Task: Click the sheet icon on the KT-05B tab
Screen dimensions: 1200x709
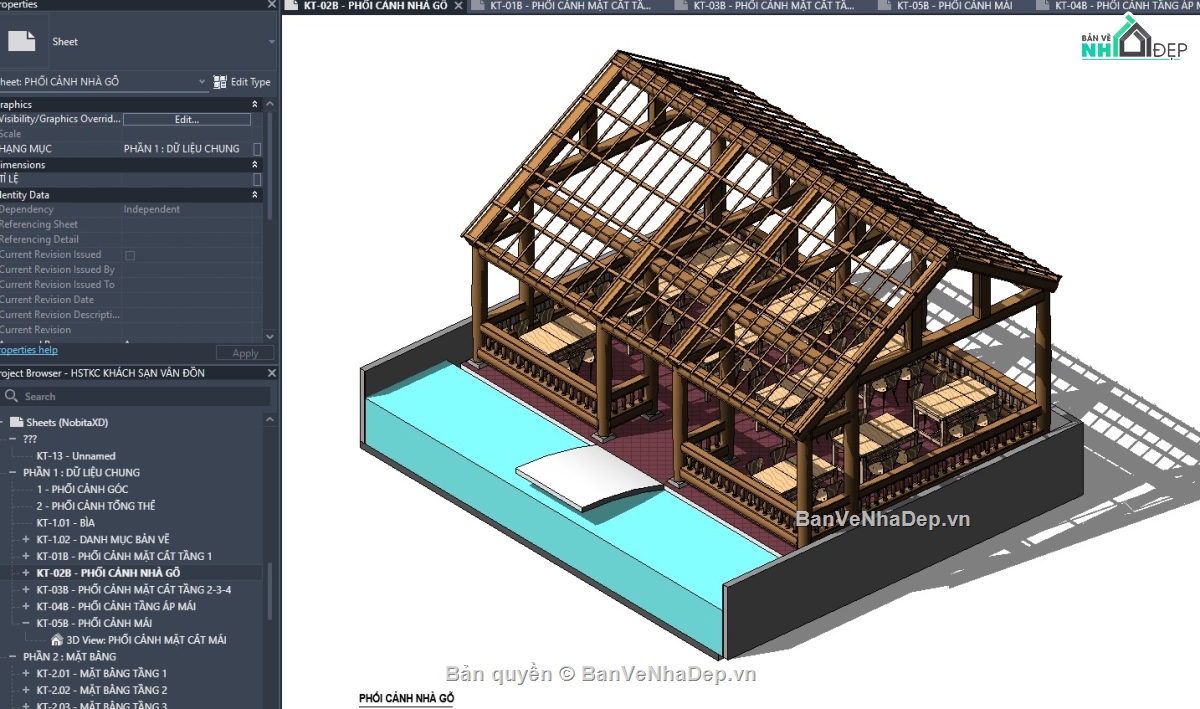Action: (883, 5)
